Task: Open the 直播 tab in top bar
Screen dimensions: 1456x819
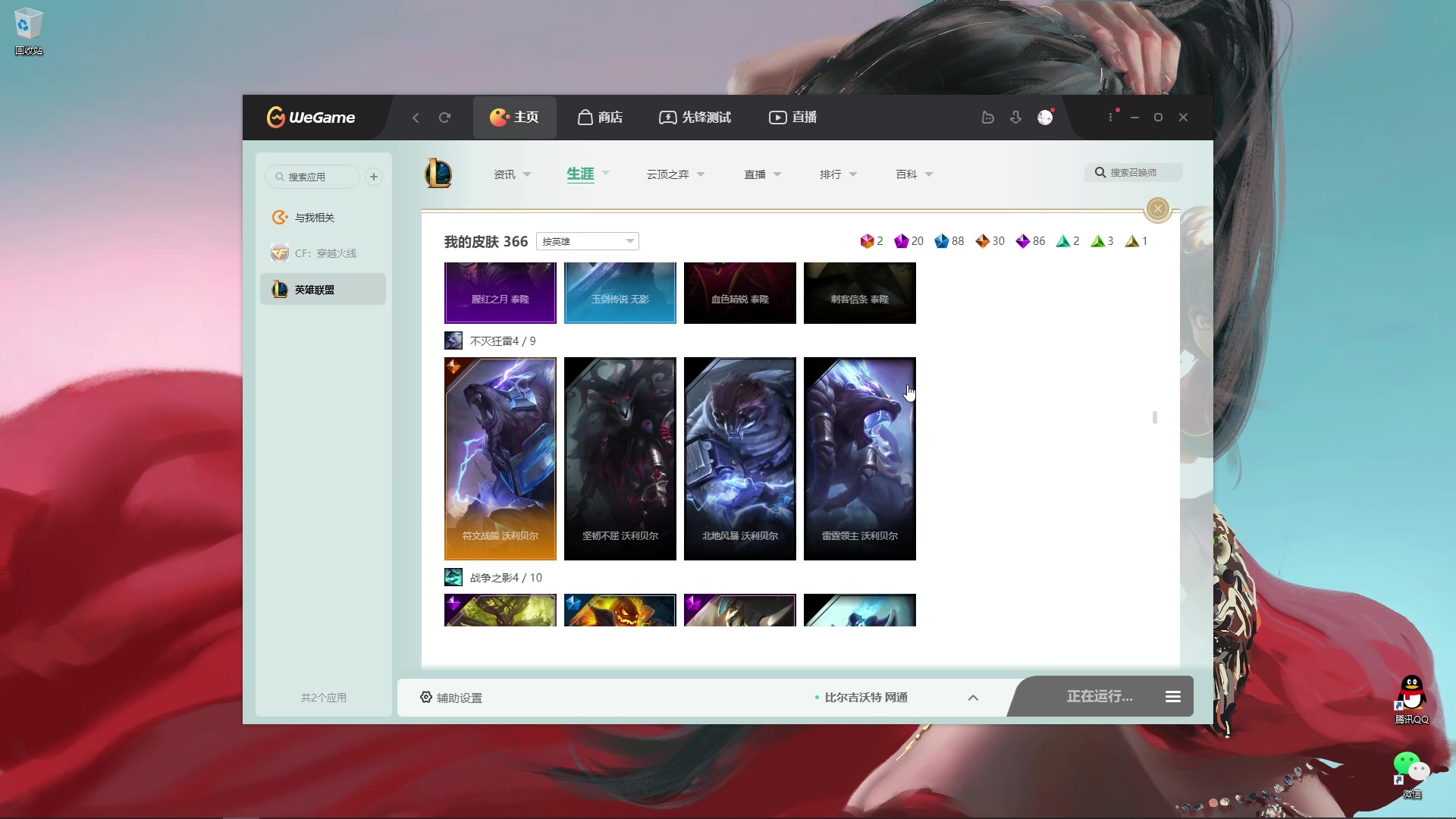Action: 793,118
